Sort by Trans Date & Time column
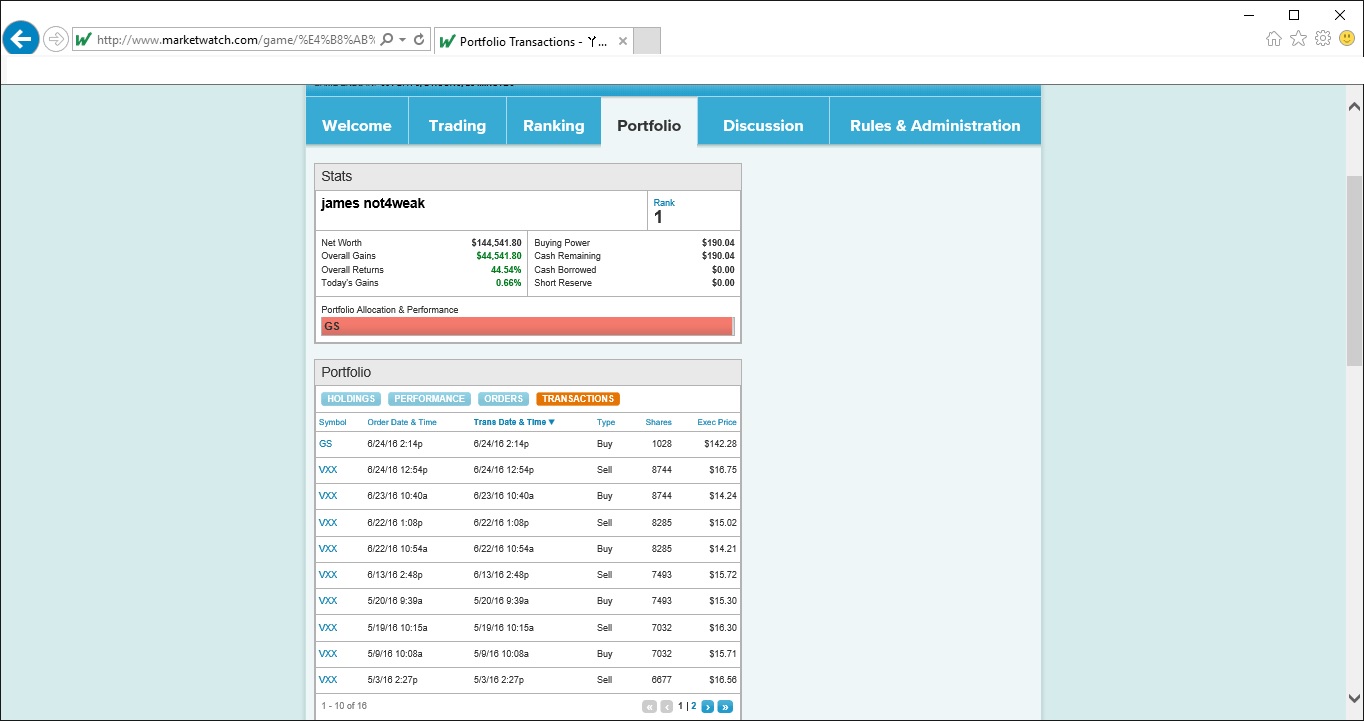Screen dimensions: 1364x721 point(513,422)
